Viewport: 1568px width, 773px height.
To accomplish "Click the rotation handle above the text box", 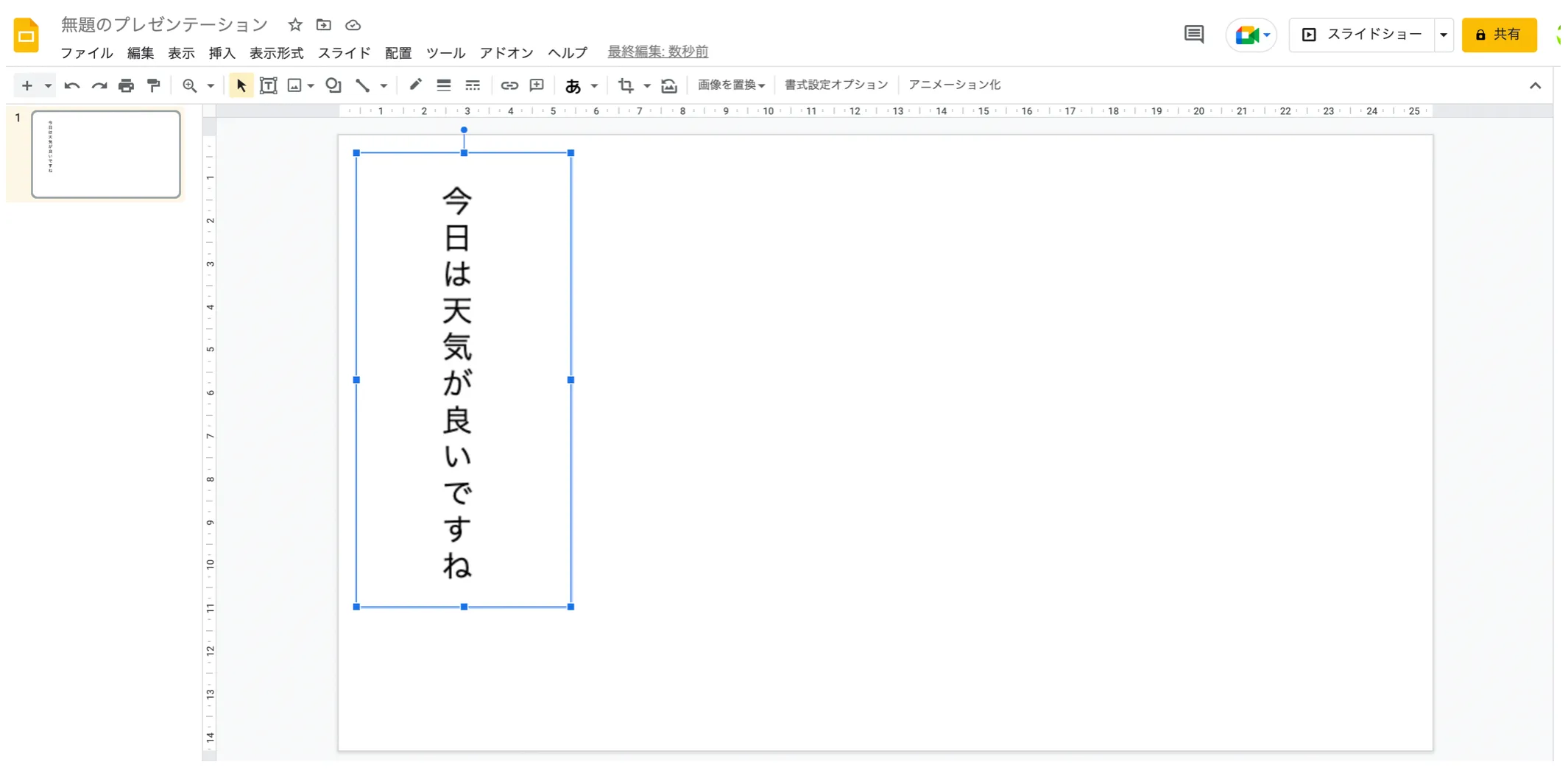I will click(x=464, y=130).
